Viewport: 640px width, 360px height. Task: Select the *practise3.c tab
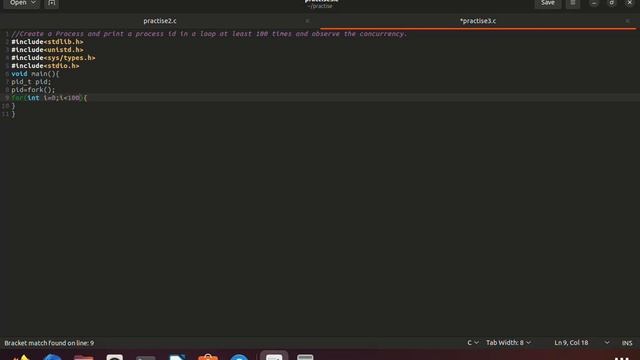(478, 21)
